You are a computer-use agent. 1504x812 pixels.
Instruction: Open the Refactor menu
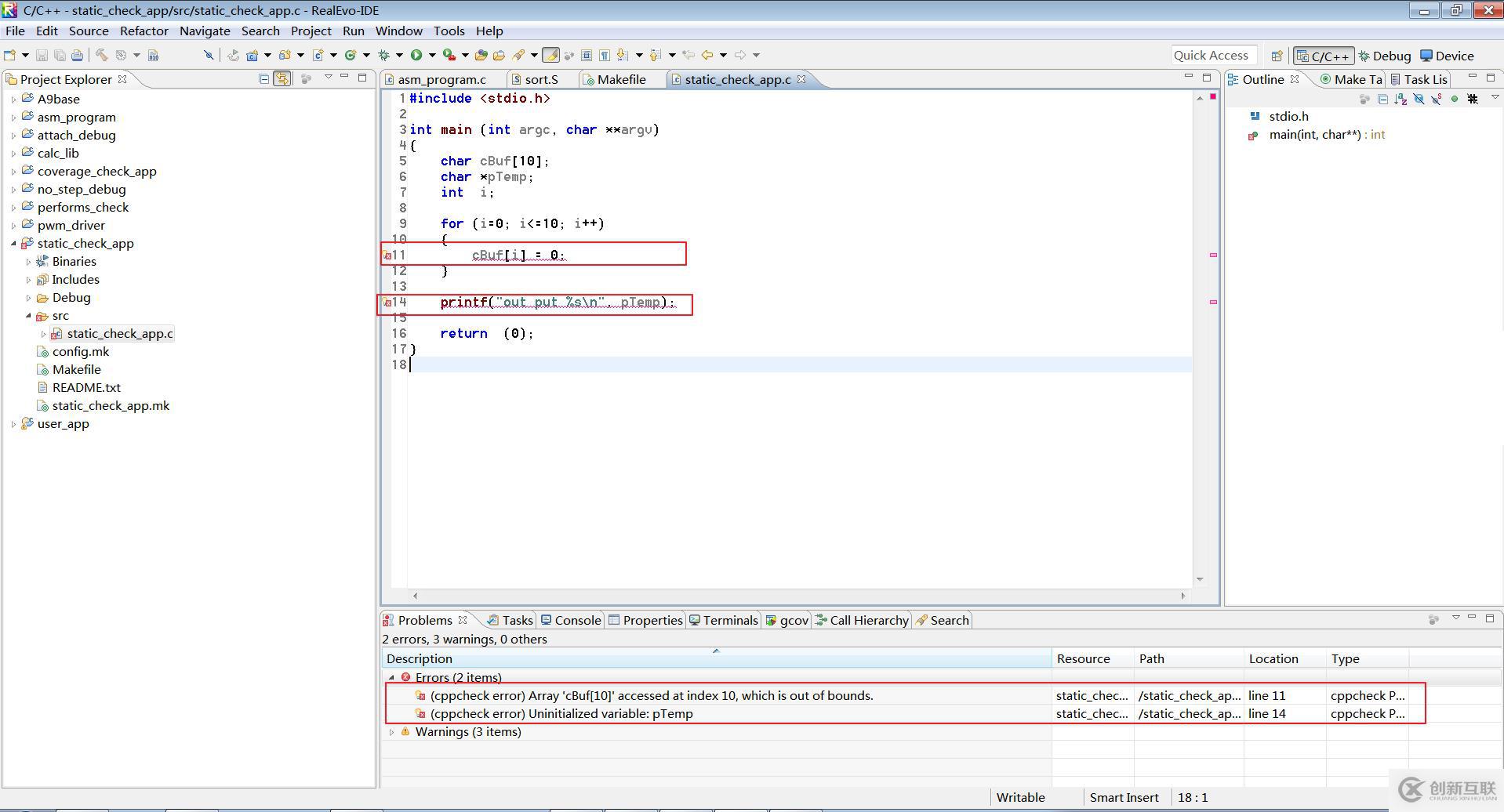pyautogui.click(x=144, y=31)
